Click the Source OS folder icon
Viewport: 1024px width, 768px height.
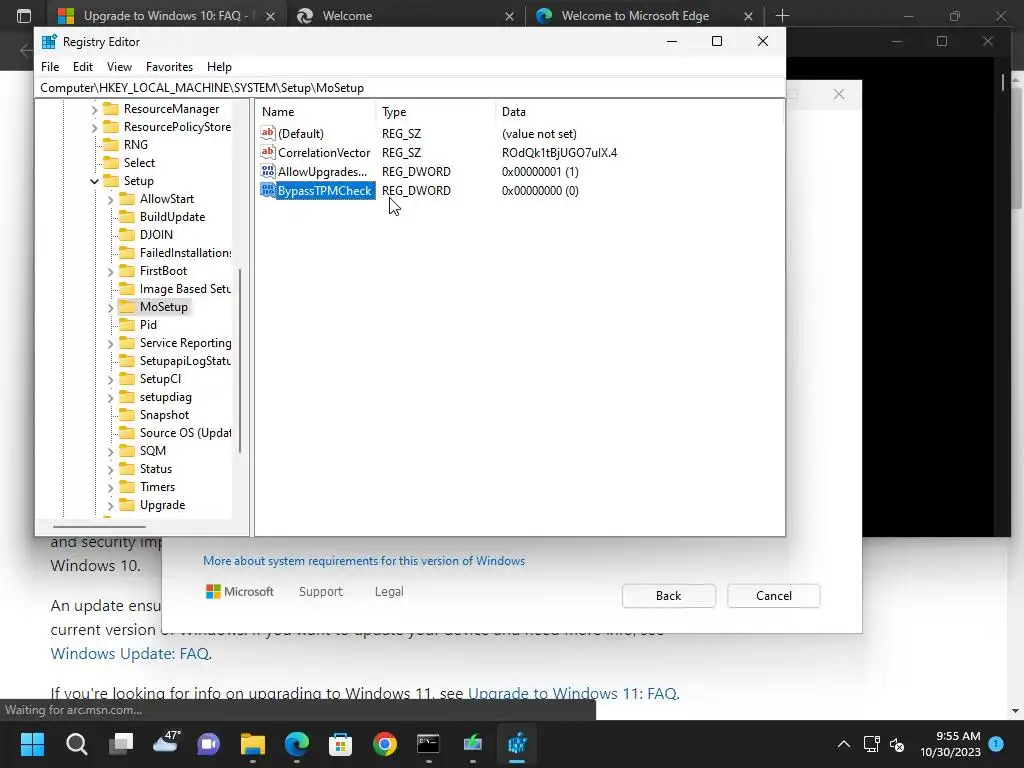[x=127, y=433]
